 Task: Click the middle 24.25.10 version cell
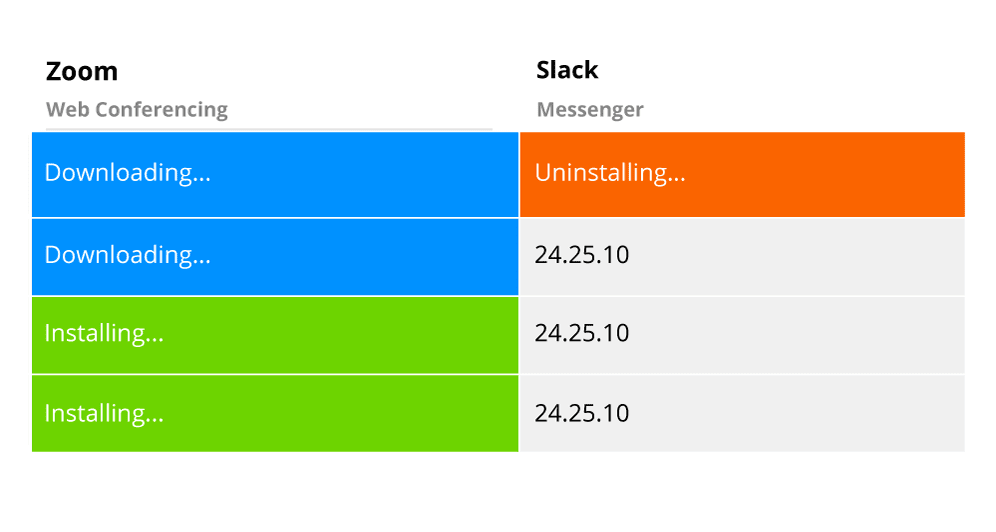[x=741, y=335]
